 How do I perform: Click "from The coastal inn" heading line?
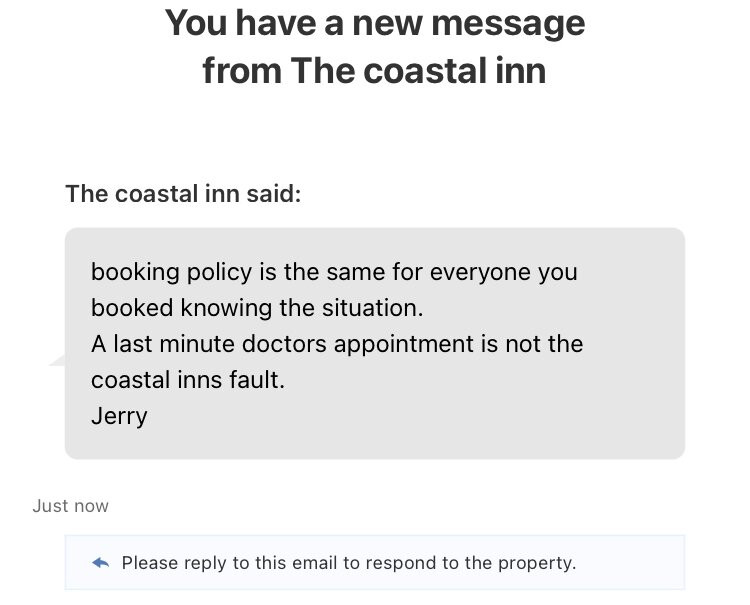[375, 71]
